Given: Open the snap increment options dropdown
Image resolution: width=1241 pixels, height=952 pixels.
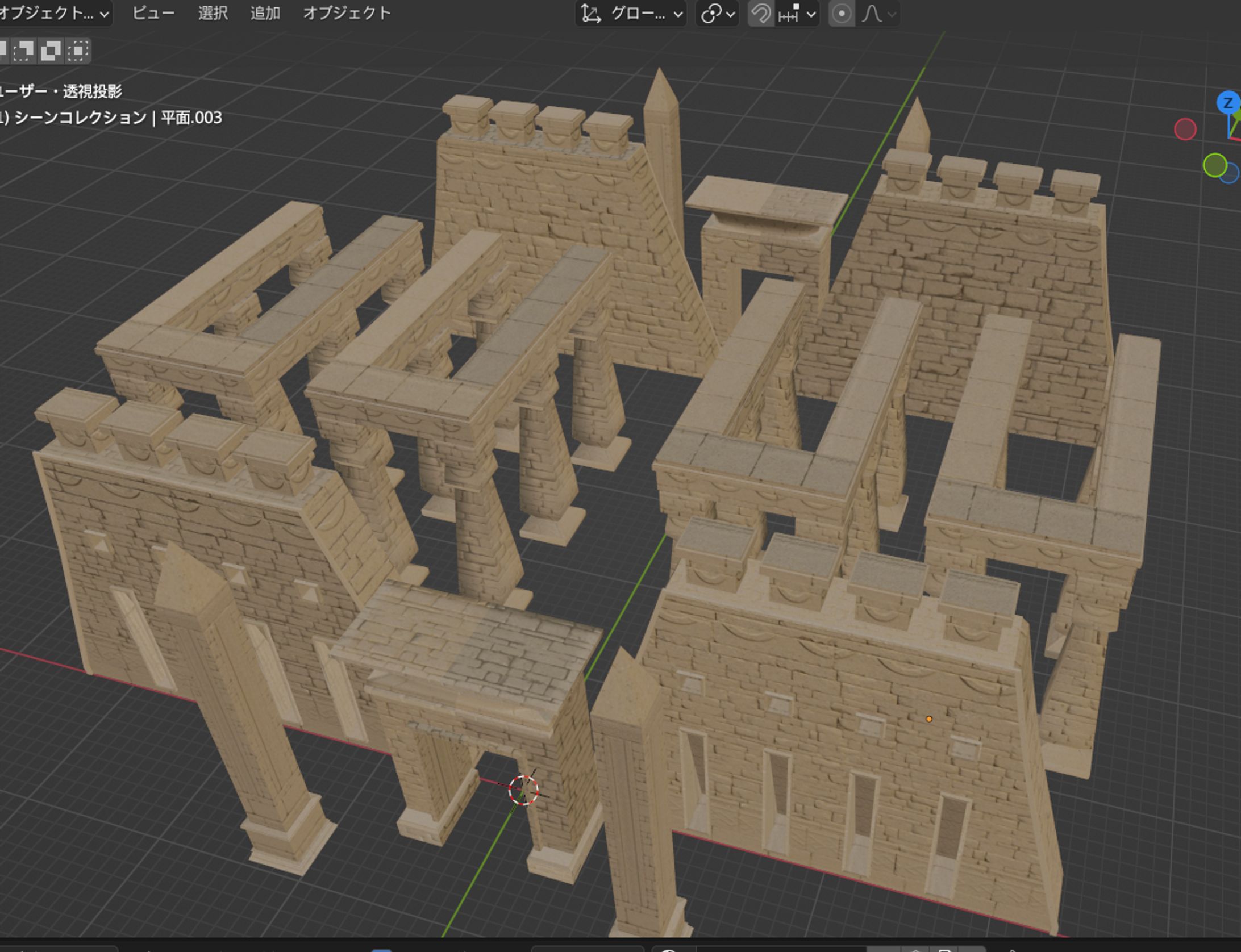Looking at the screenshot, I should click(x=797, y=14).
